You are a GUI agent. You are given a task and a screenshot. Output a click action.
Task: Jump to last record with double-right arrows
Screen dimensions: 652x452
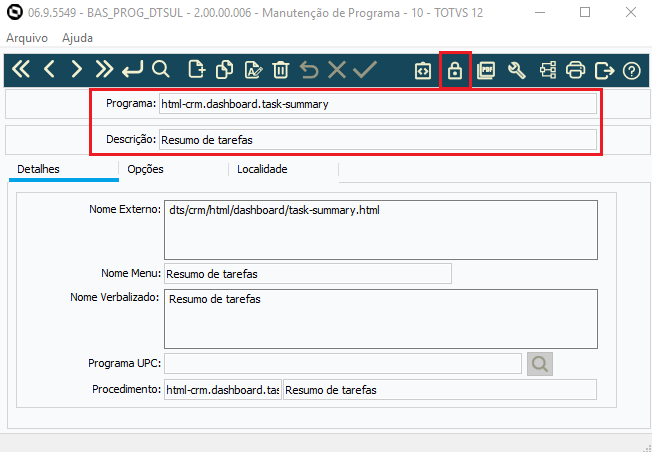pos(104,69)
